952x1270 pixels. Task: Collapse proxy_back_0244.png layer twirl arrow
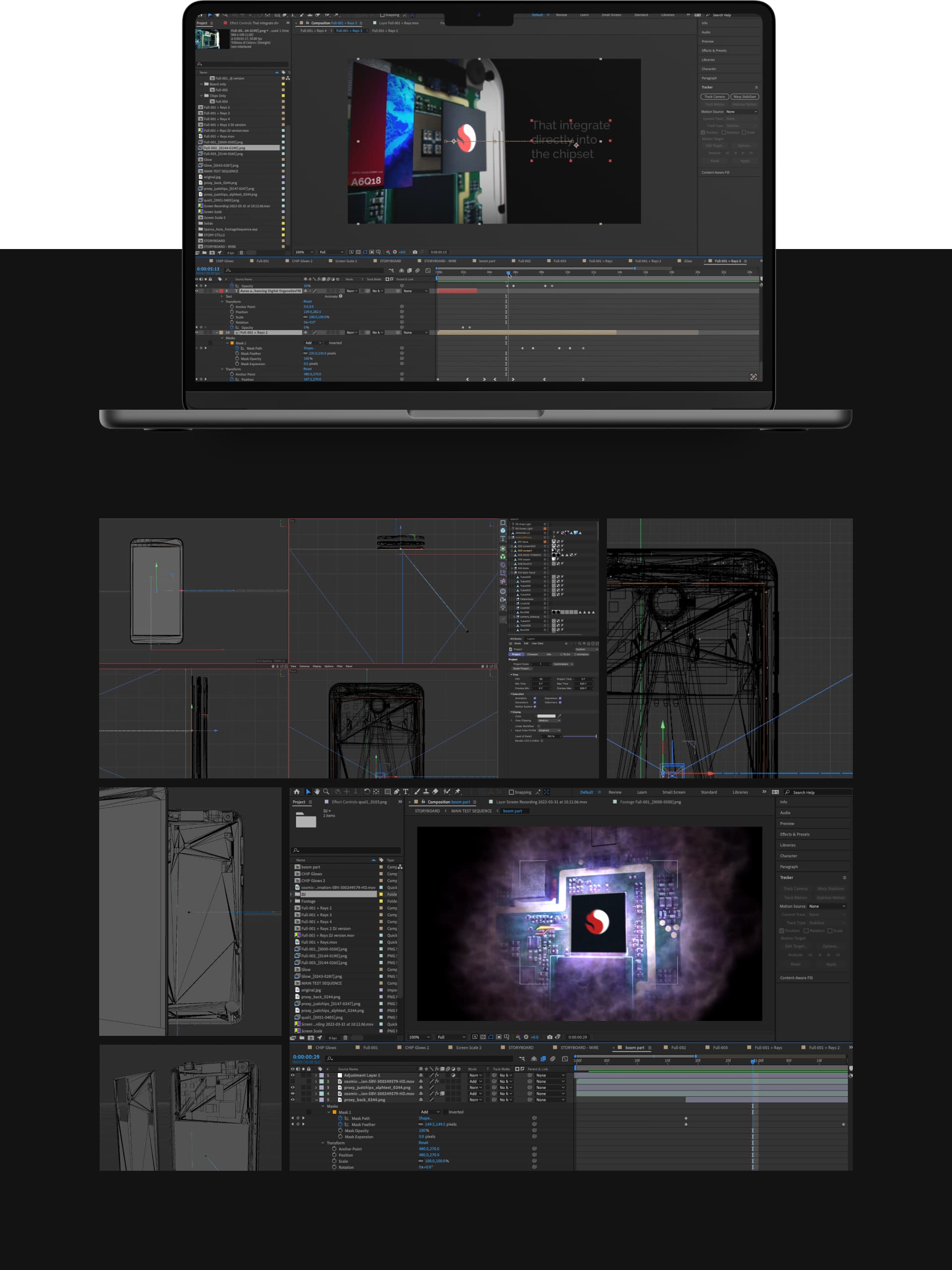(316, 1100)
